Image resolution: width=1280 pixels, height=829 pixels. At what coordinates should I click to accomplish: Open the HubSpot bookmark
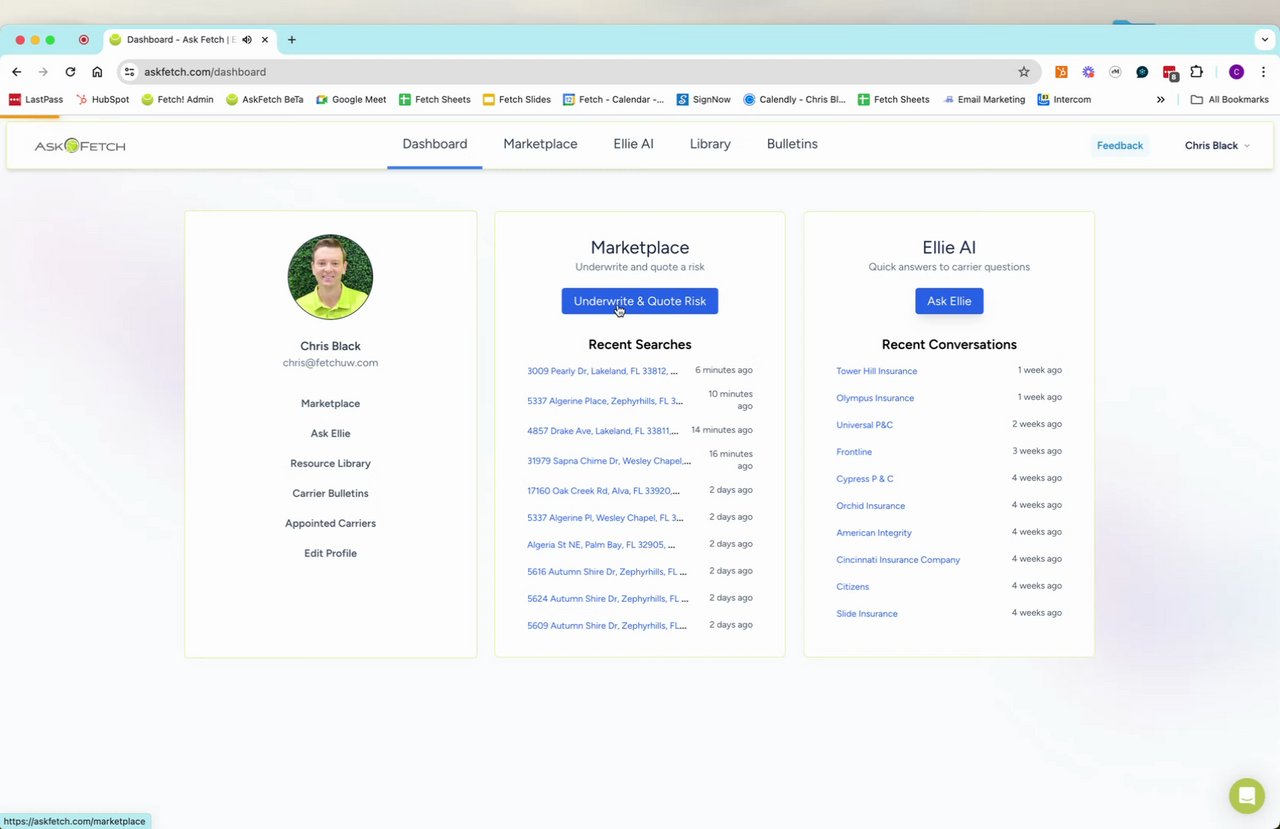[103, 100]
